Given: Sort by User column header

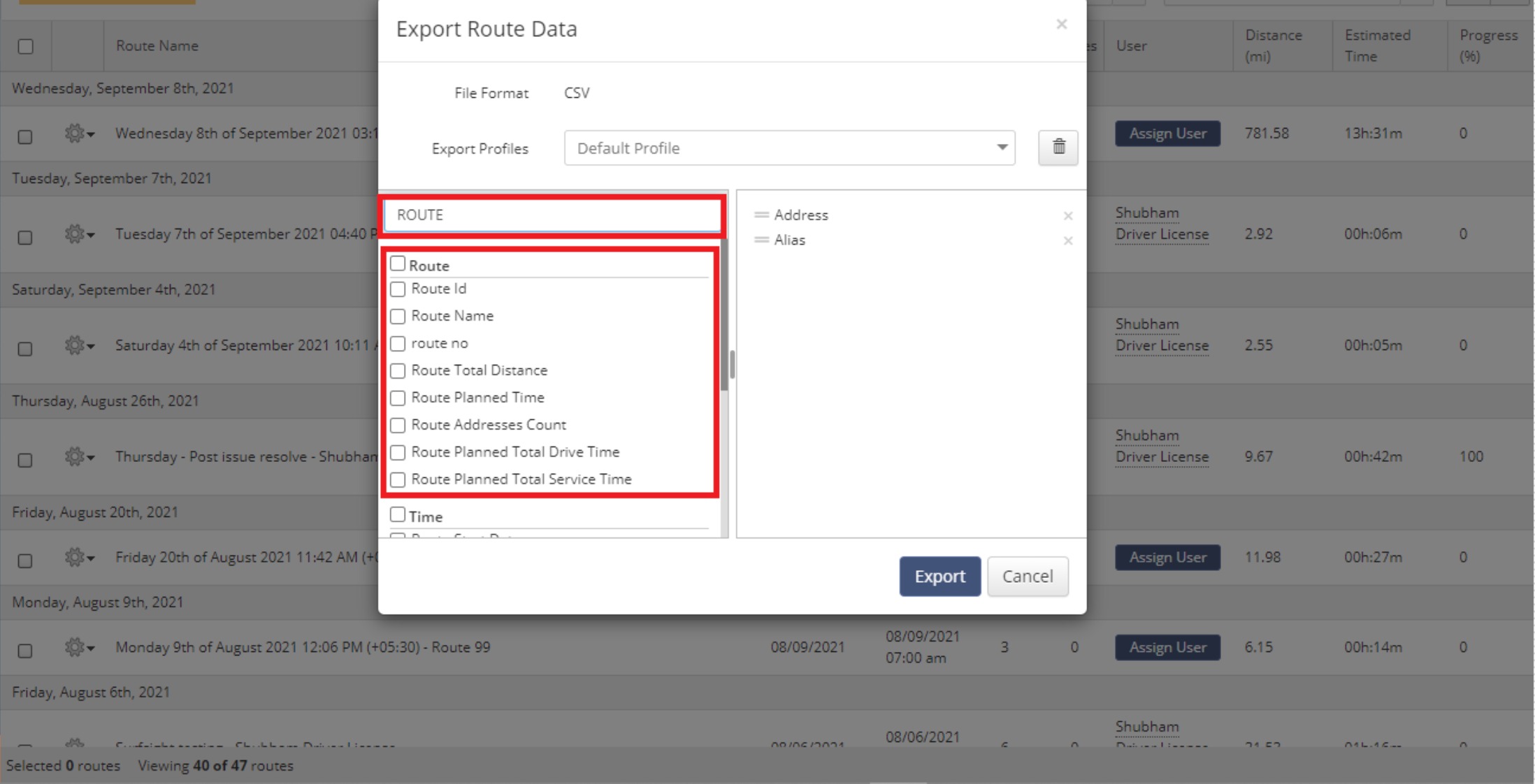Looking at the screenshot, I should 1131,46.
